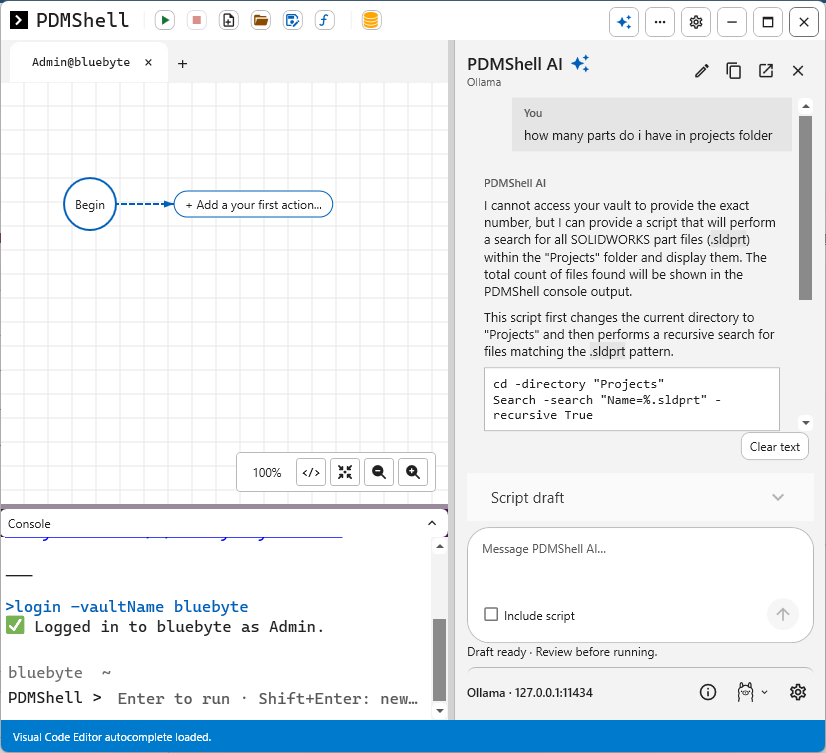Create a new script file
826x753 pixels.
(x=229, y=21)
